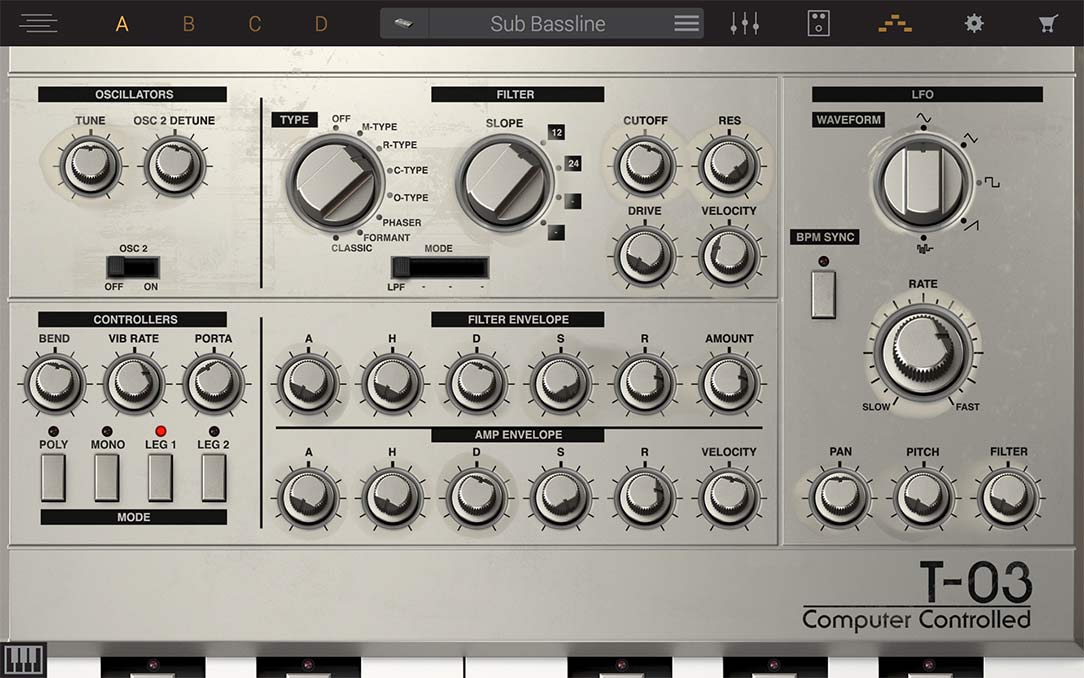
Task: Select the 24 filter slope option
Action: 573,164
